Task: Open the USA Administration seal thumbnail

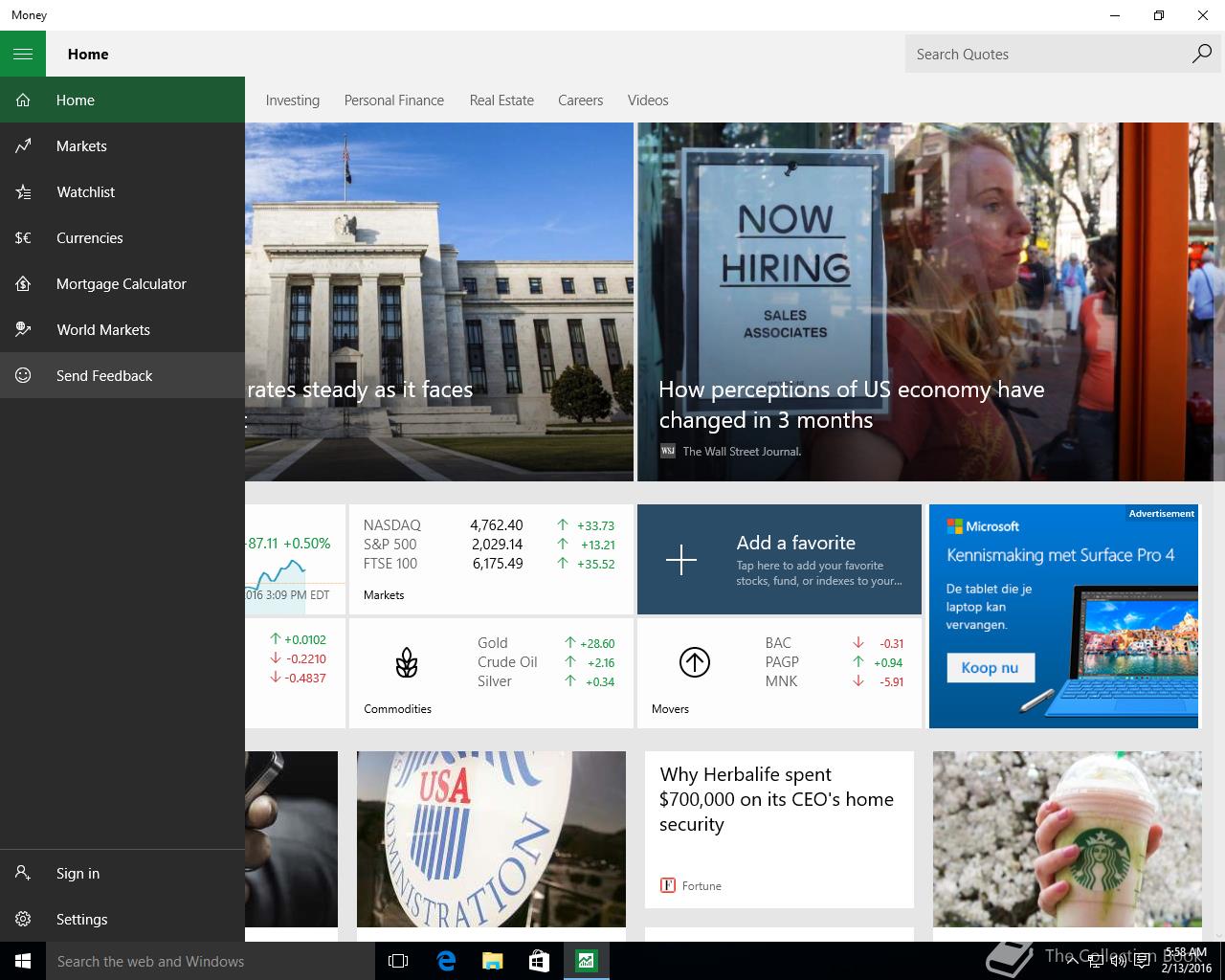Action: (491, 838)
